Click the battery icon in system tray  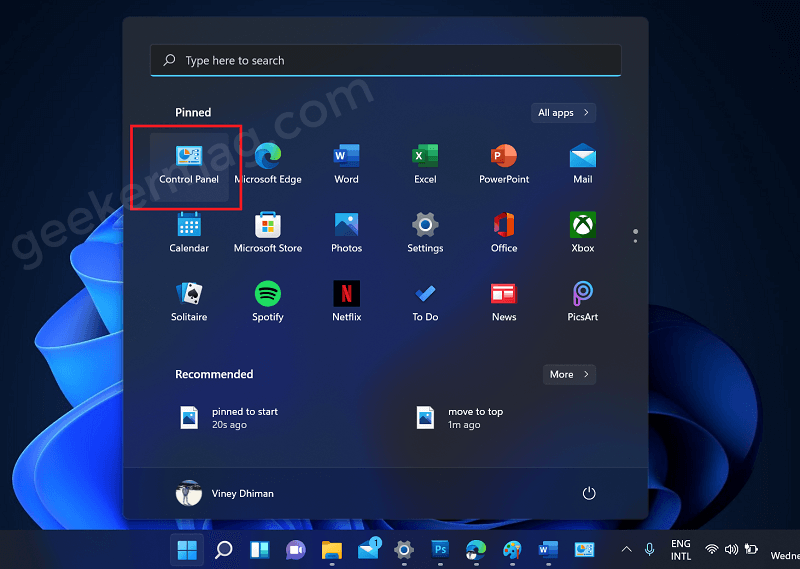751,550
